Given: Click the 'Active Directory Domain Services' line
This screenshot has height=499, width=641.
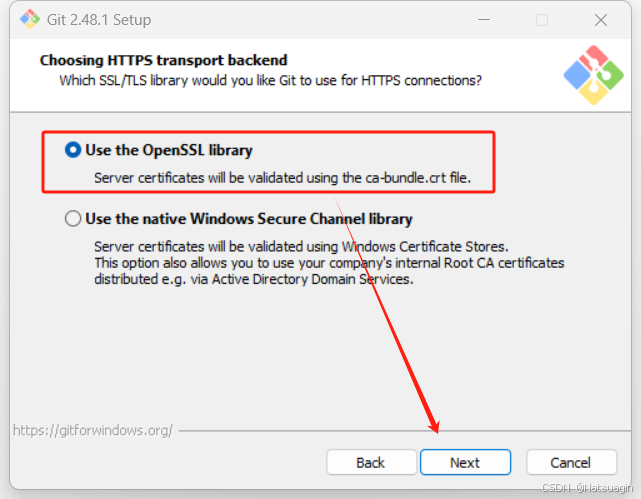Looking at the screenshot, I should click(254, 279).
